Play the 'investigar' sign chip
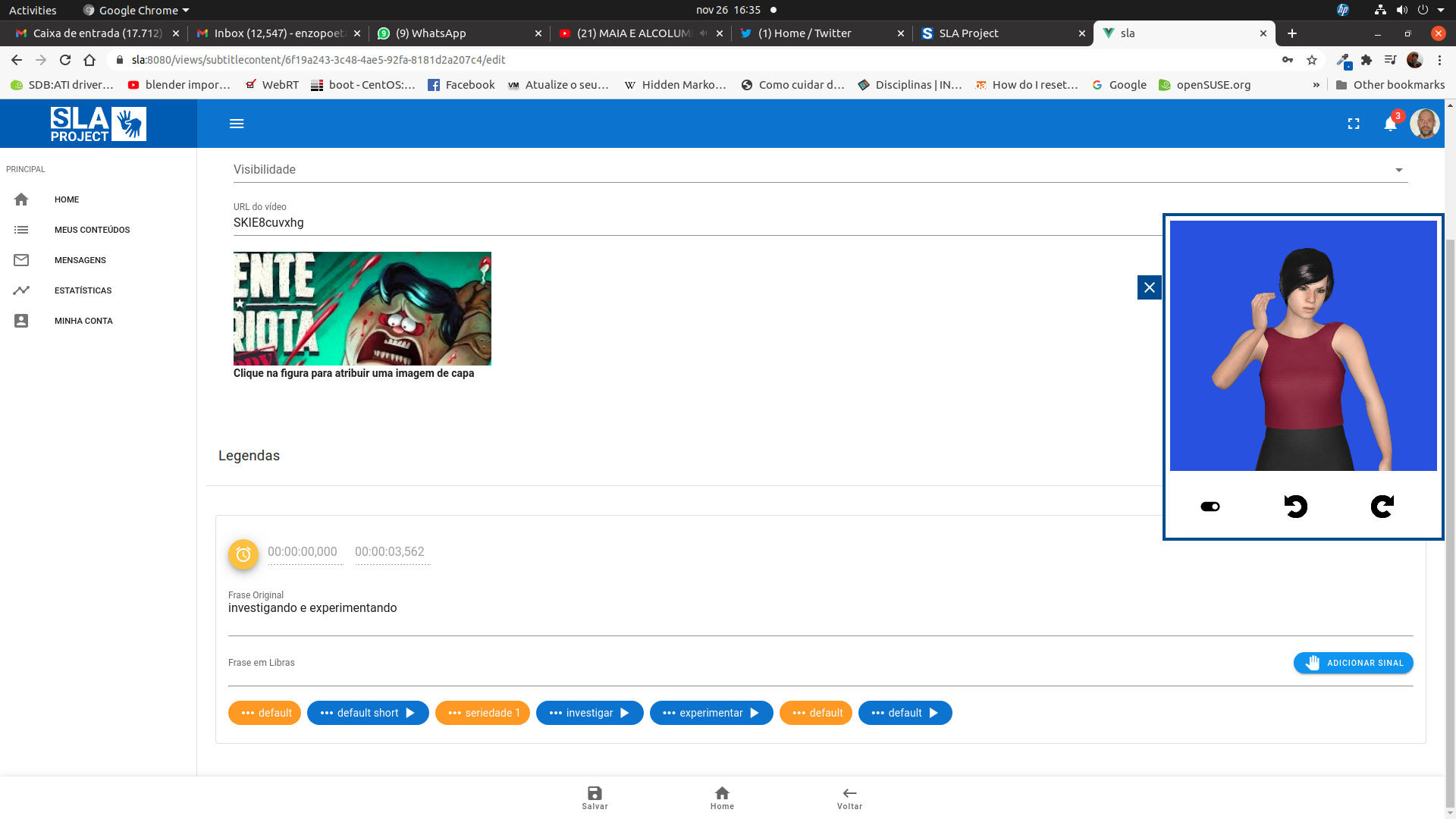The width and height of the screenshot is (1456, 819). coord(625,713)
